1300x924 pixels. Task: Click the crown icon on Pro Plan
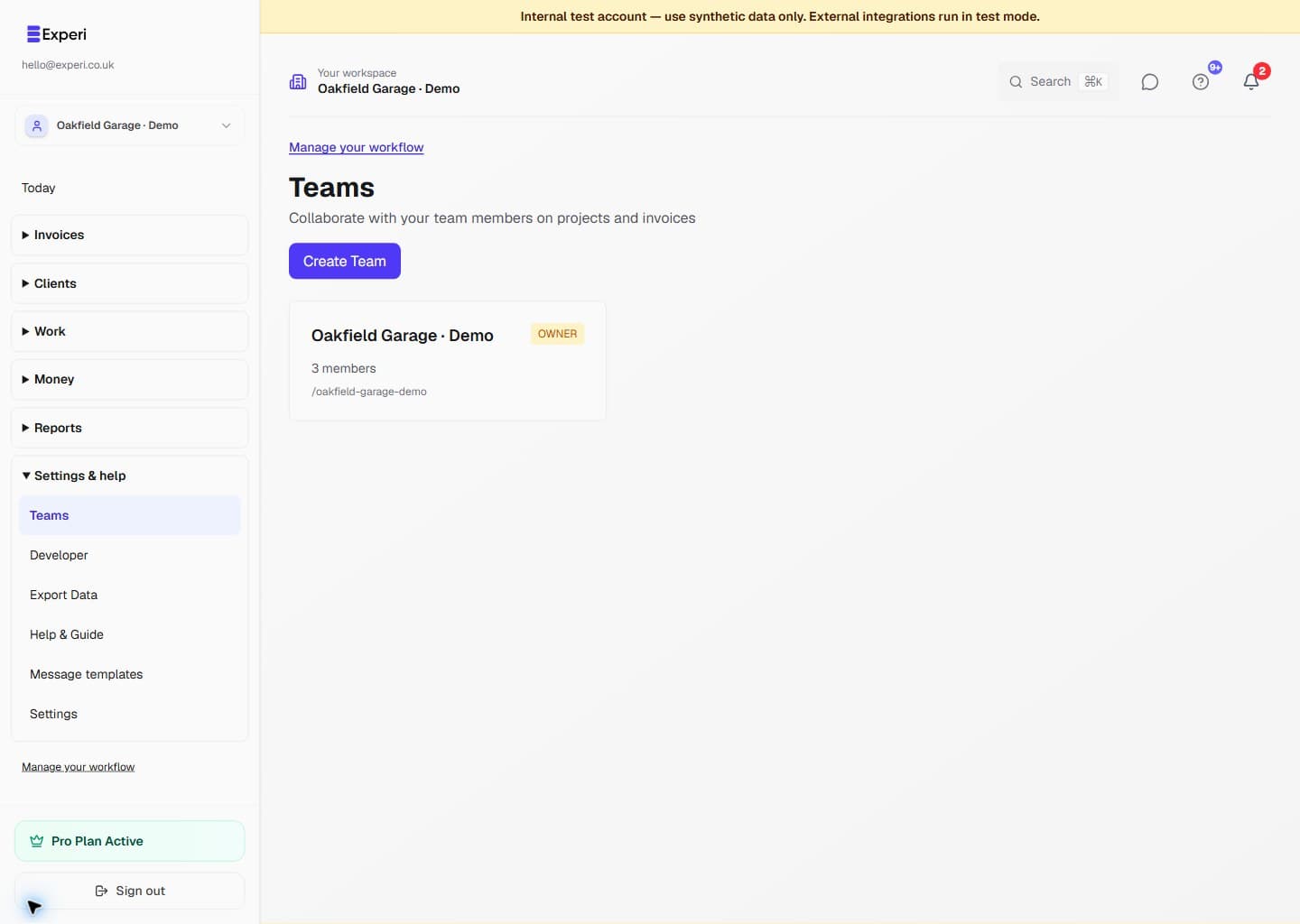click(36, 841)
